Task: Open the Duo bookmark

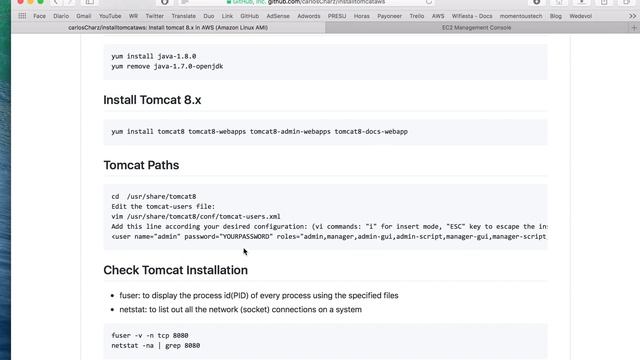Action: [209, 16]
